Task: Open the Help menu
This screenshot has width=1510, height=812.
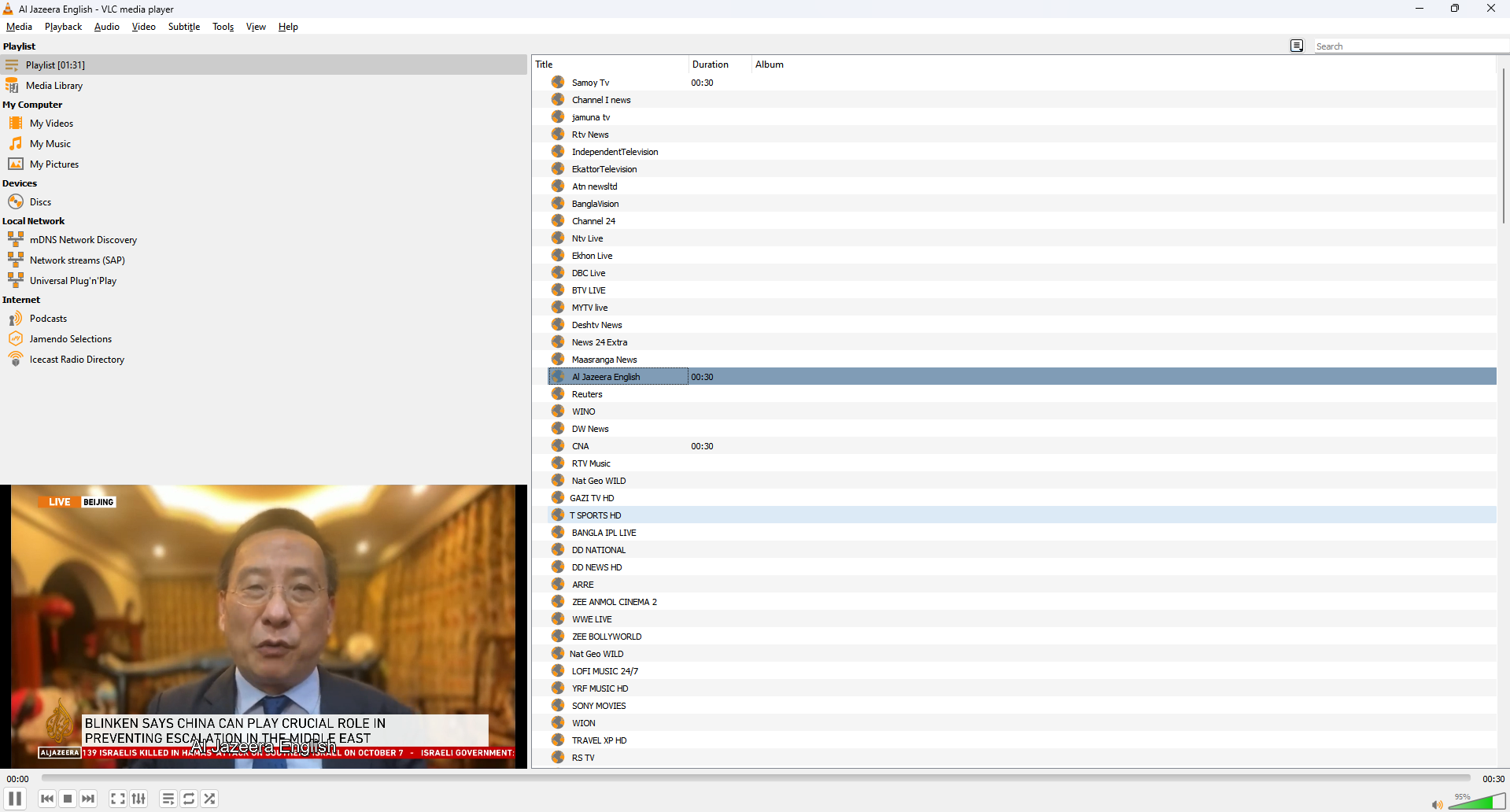Action: point(288,27)
